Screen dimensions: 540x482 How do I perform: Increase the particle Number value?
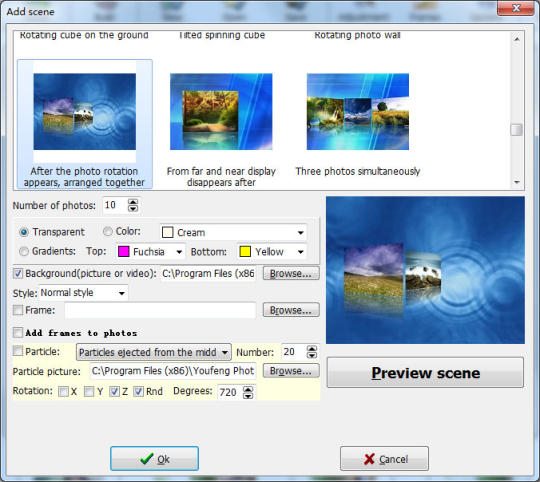[312, 349]
